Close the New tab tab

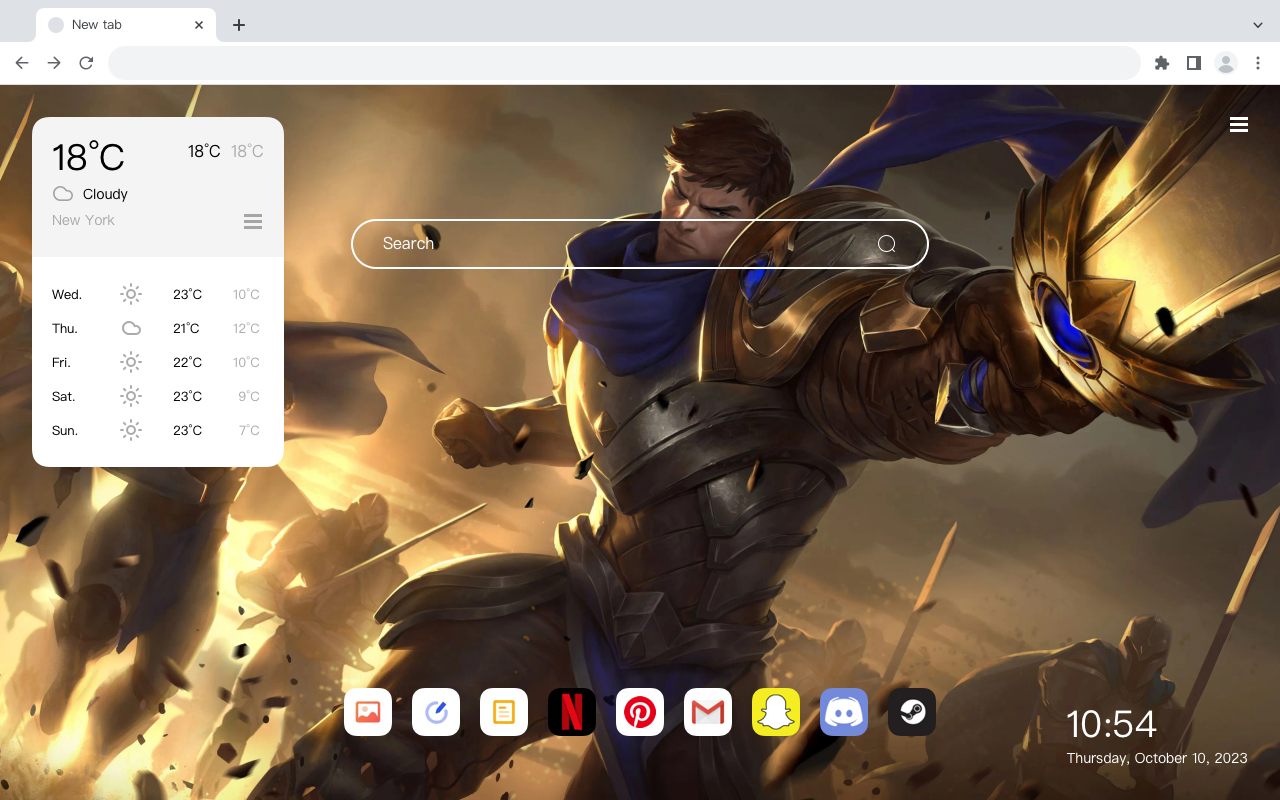click(x=199, y=25)
